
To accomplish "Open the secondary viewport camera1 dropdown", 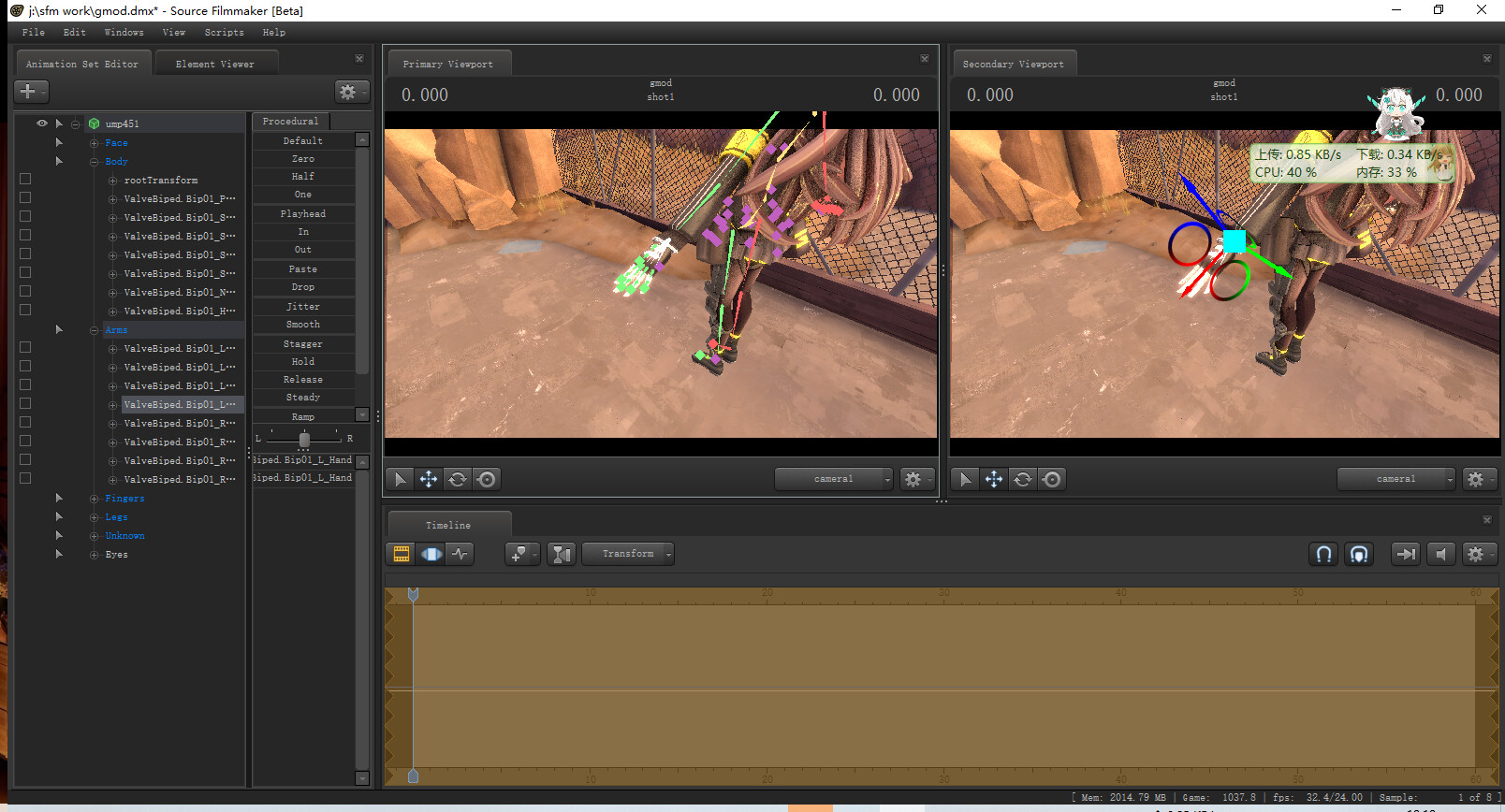I will [x=1396, y=479].
